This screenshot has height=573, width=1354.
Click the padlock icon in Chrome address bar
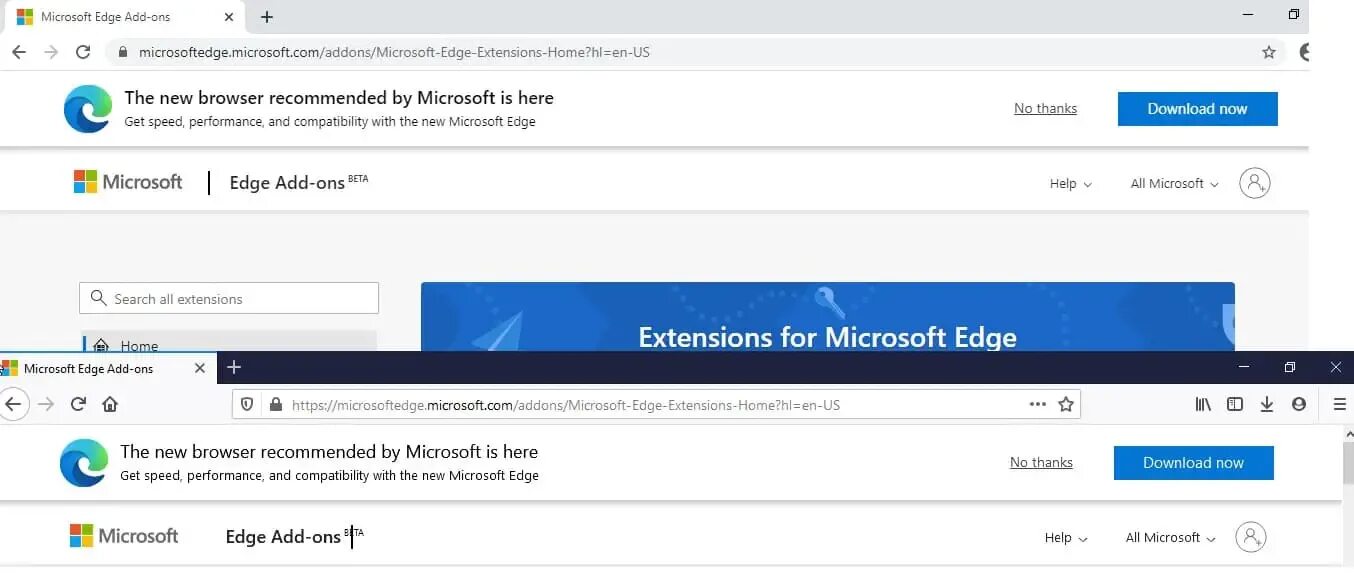click(x=123, y=52)
